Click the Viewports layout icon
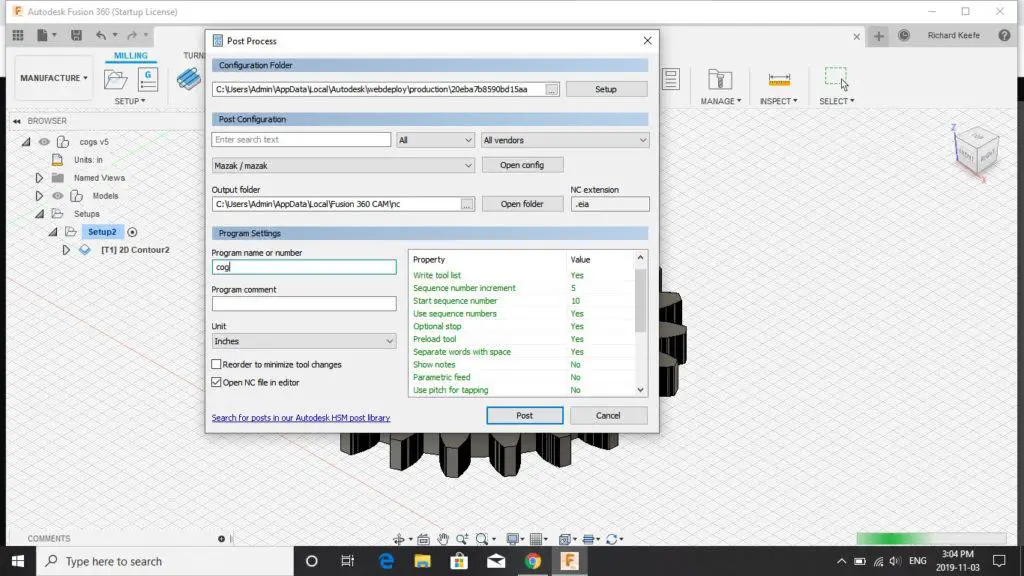This screenshot has width=1024, height=576. coord(565,539)
